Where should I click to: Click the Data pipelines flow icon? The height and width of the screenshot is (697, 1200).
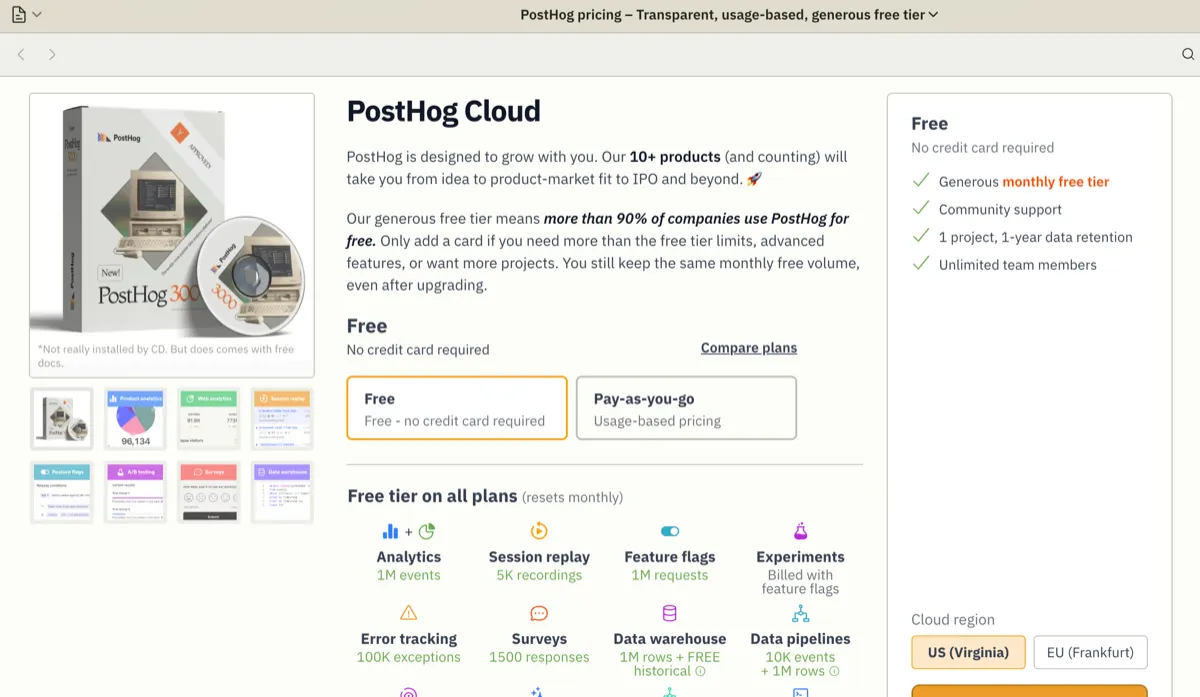800,613
